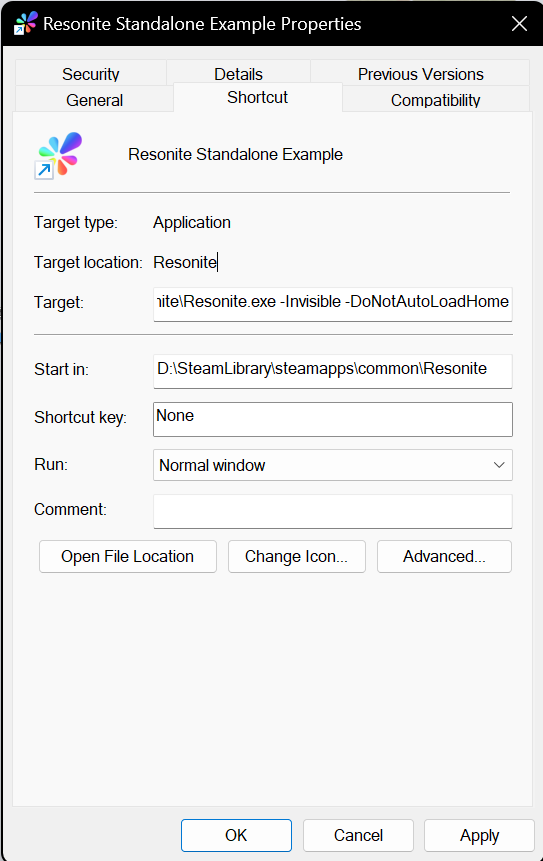Confirm with the OK button

tap(236, 835)
